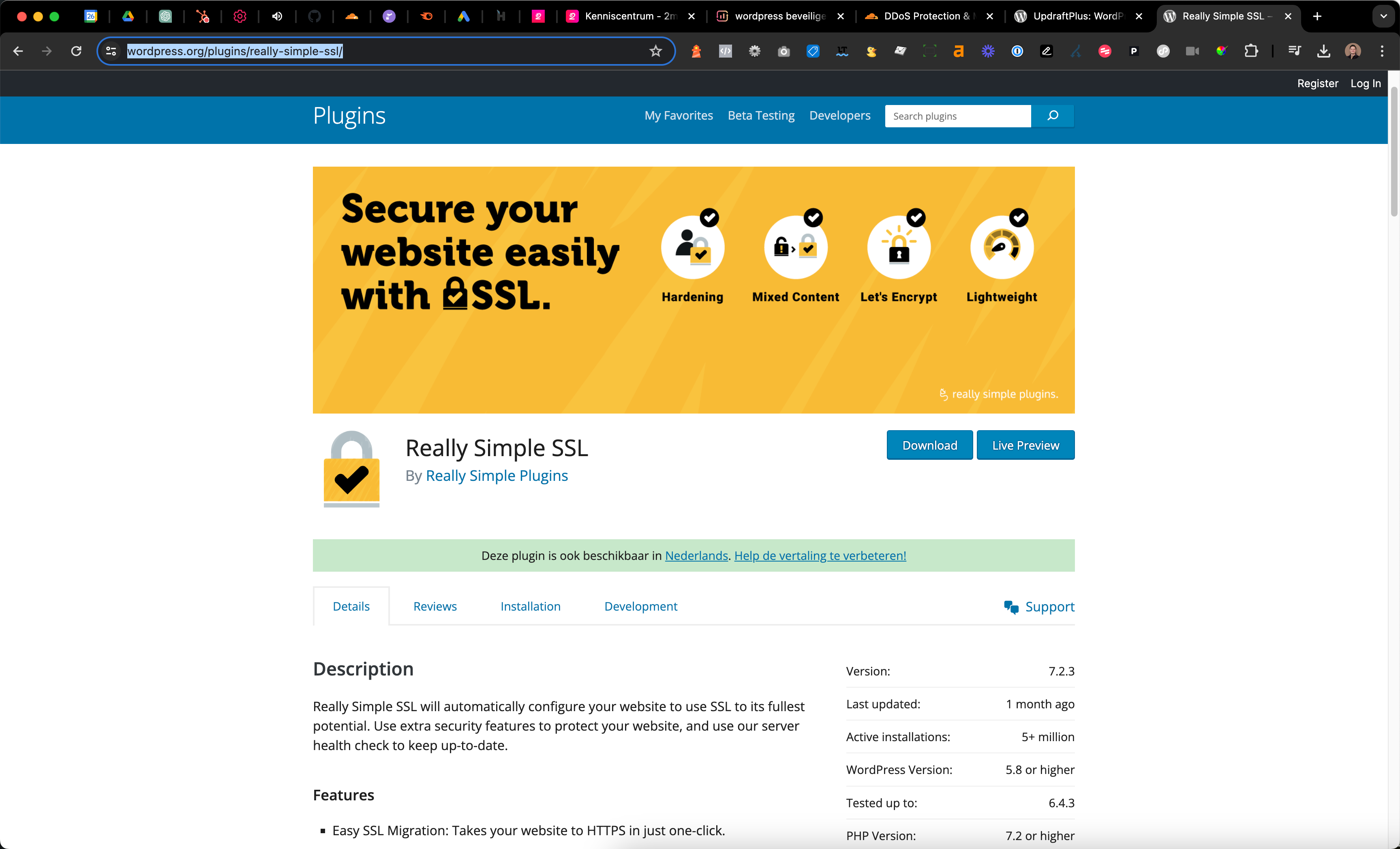Click the '5+ million' installations value
The height and width of the screenshot is (849, 1400).
1047,737
